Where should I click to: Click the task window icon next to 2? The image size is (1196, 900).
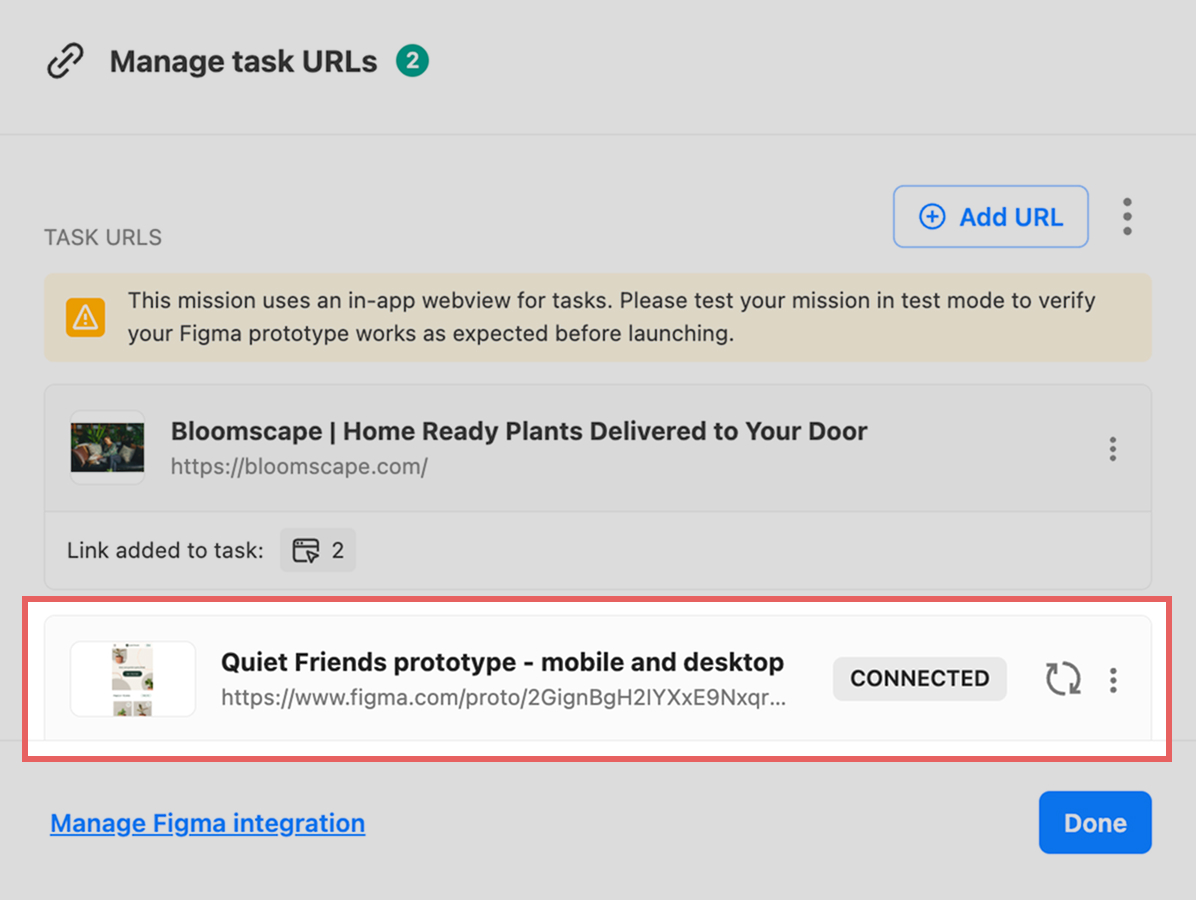point(307,550)
